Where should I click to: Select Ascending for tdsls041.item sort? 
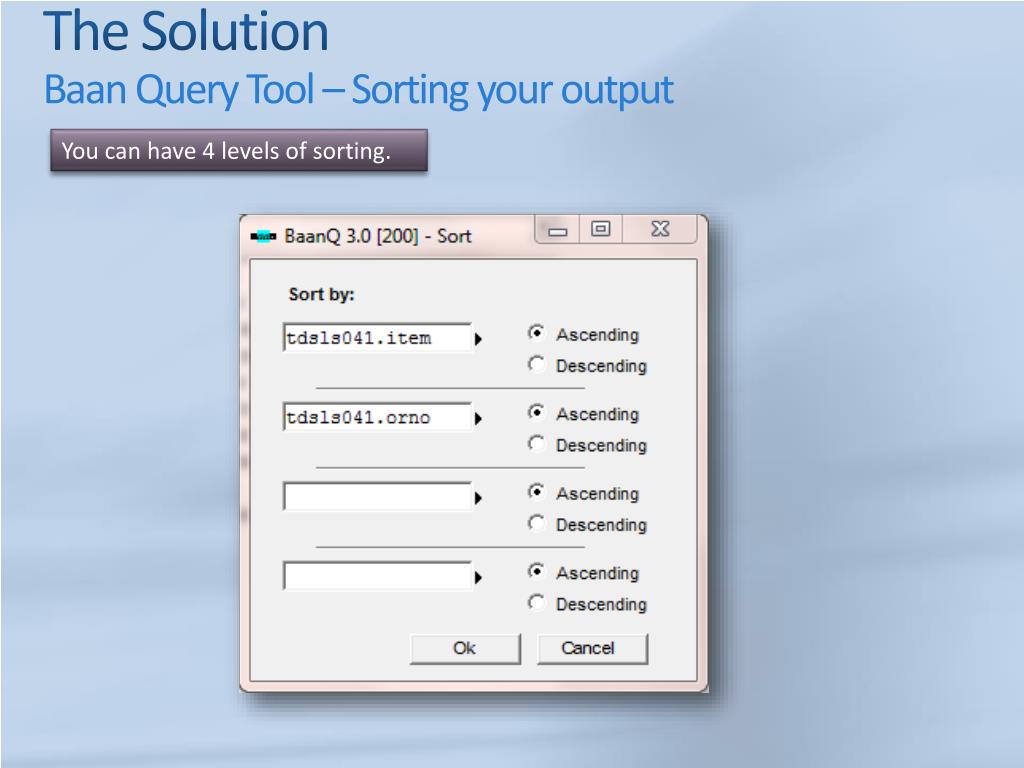536,333
